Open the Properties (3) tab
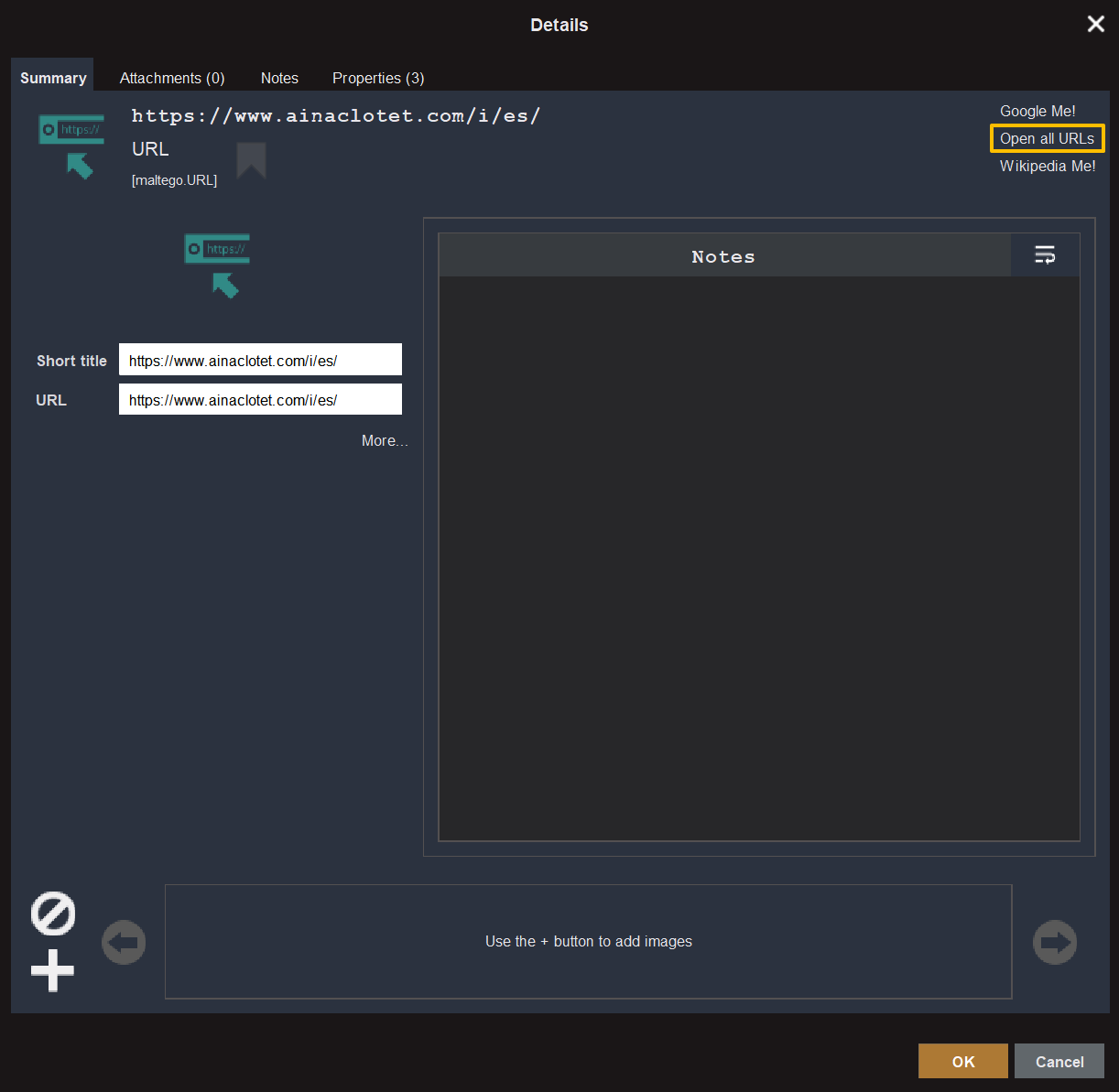 pos(378,78)
